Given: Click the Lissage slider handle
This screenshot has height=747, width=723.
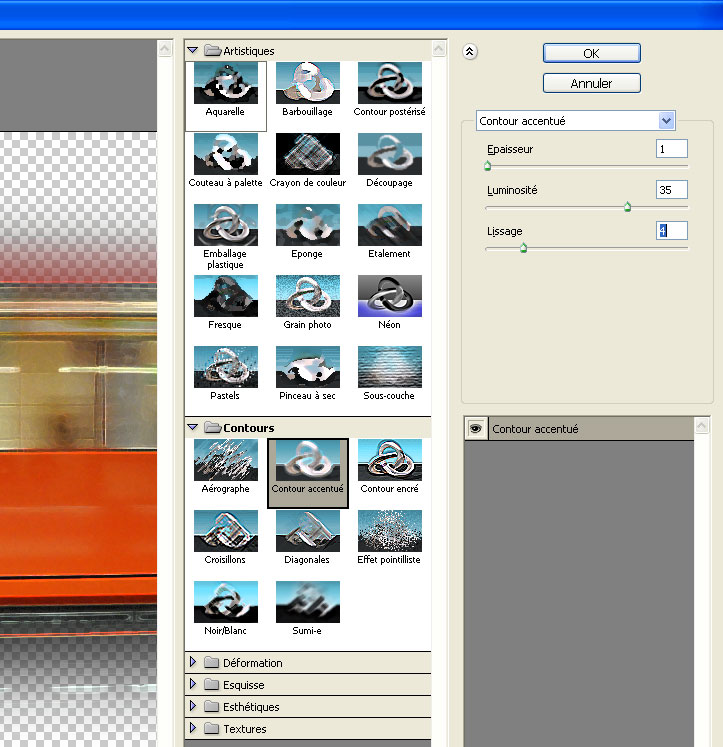Looking at the screenshot, I should (523, 248).
